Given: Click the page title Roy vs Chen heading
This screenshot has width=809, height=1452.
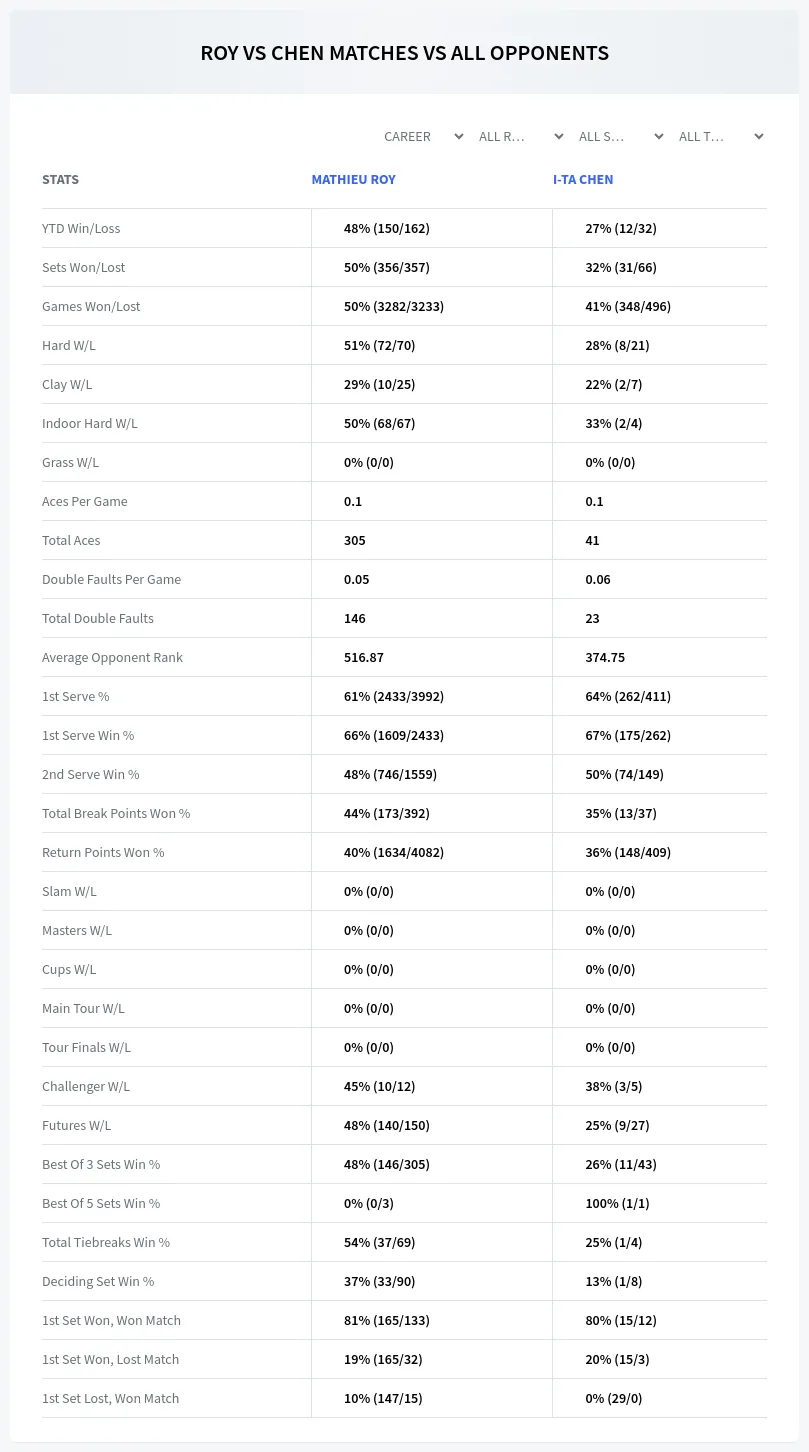Looking at the screenshot, I should pyautogui.click(x=404, y=53).
